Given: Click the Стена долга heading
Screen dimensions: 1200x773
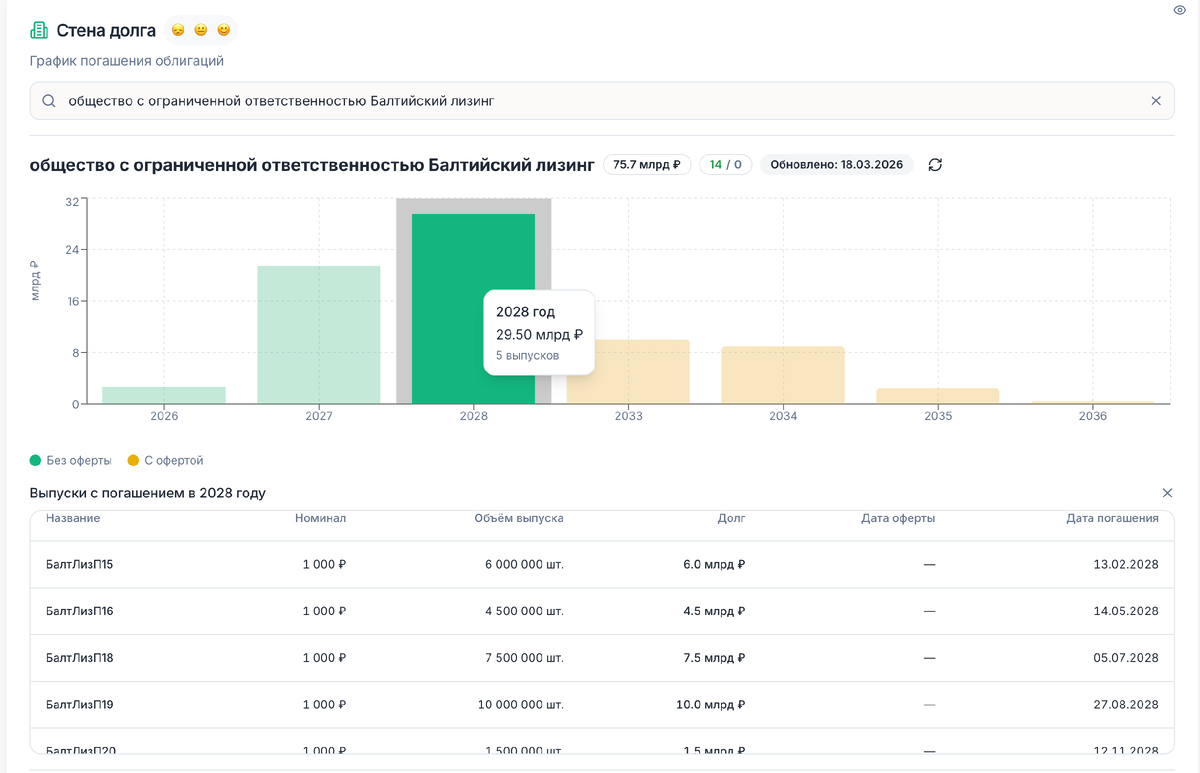Looking at the screenshot, I should 106,31.
